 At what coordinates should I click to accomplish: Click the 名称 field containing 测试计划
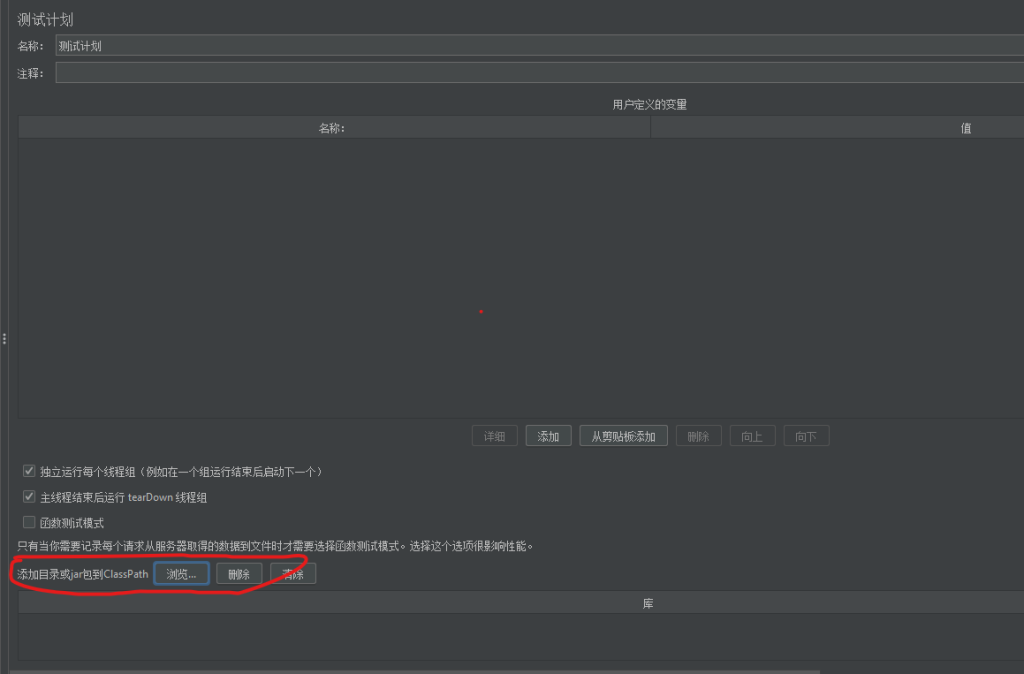click(x=538, y=46)
